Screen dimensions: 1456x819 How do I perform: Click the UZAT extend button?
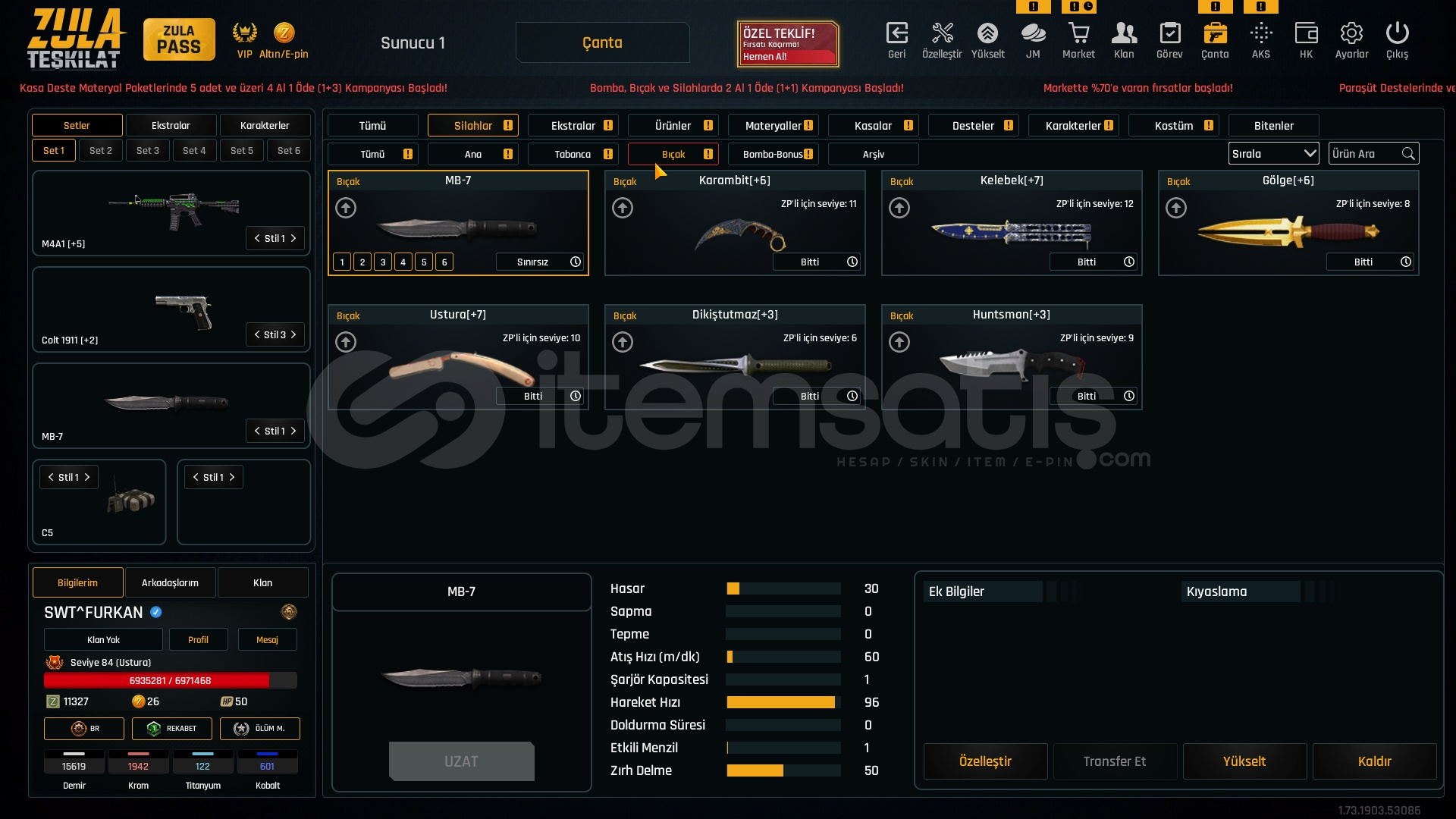[462, 761]
